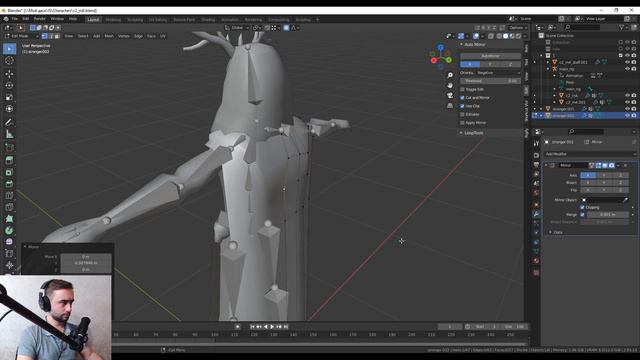Switch to face select mode
Screen dimensions: 640x360
[x=57, y=36]
